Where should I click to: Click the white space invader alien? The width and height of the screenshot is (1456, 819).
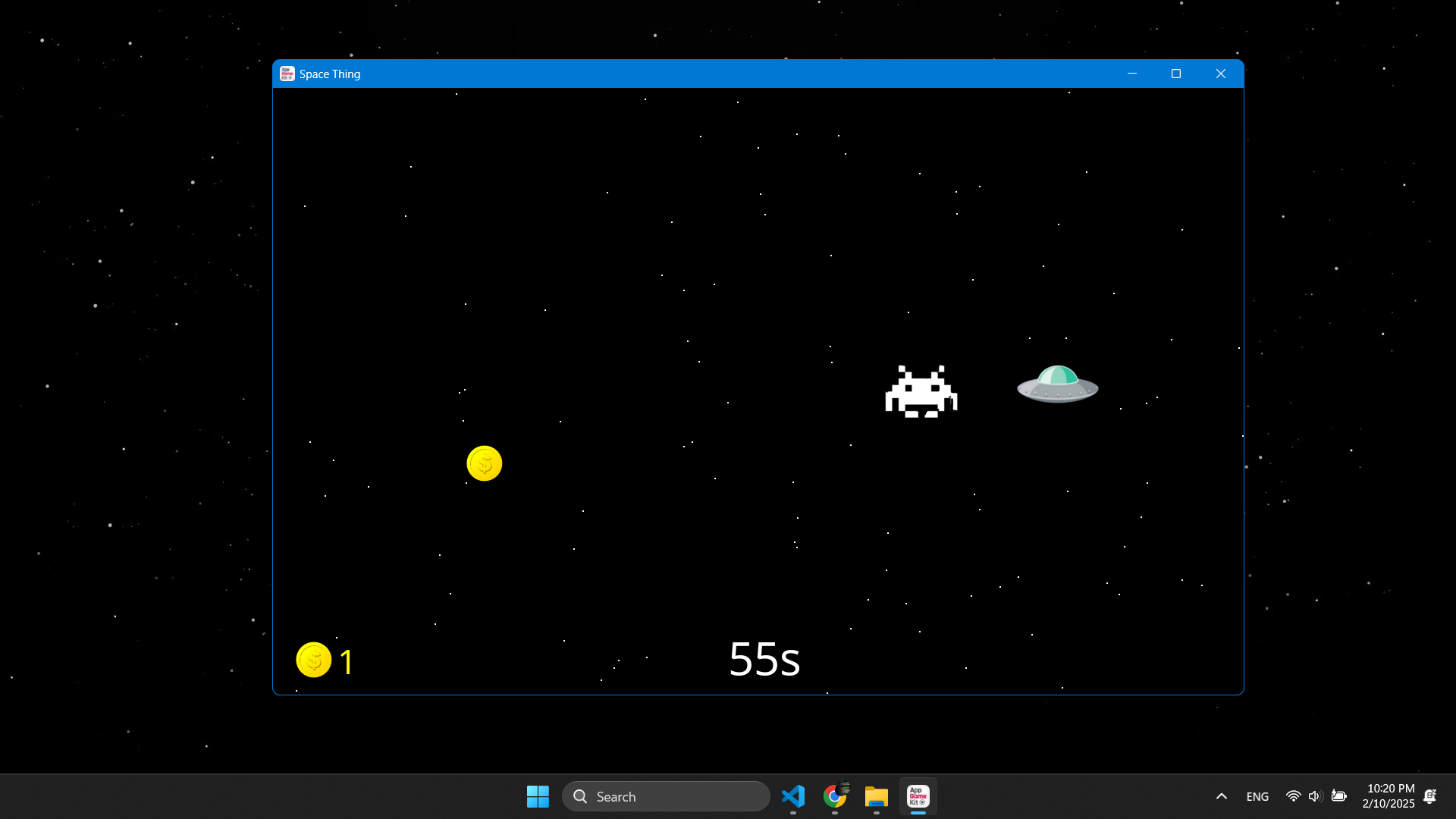[921, 391]
